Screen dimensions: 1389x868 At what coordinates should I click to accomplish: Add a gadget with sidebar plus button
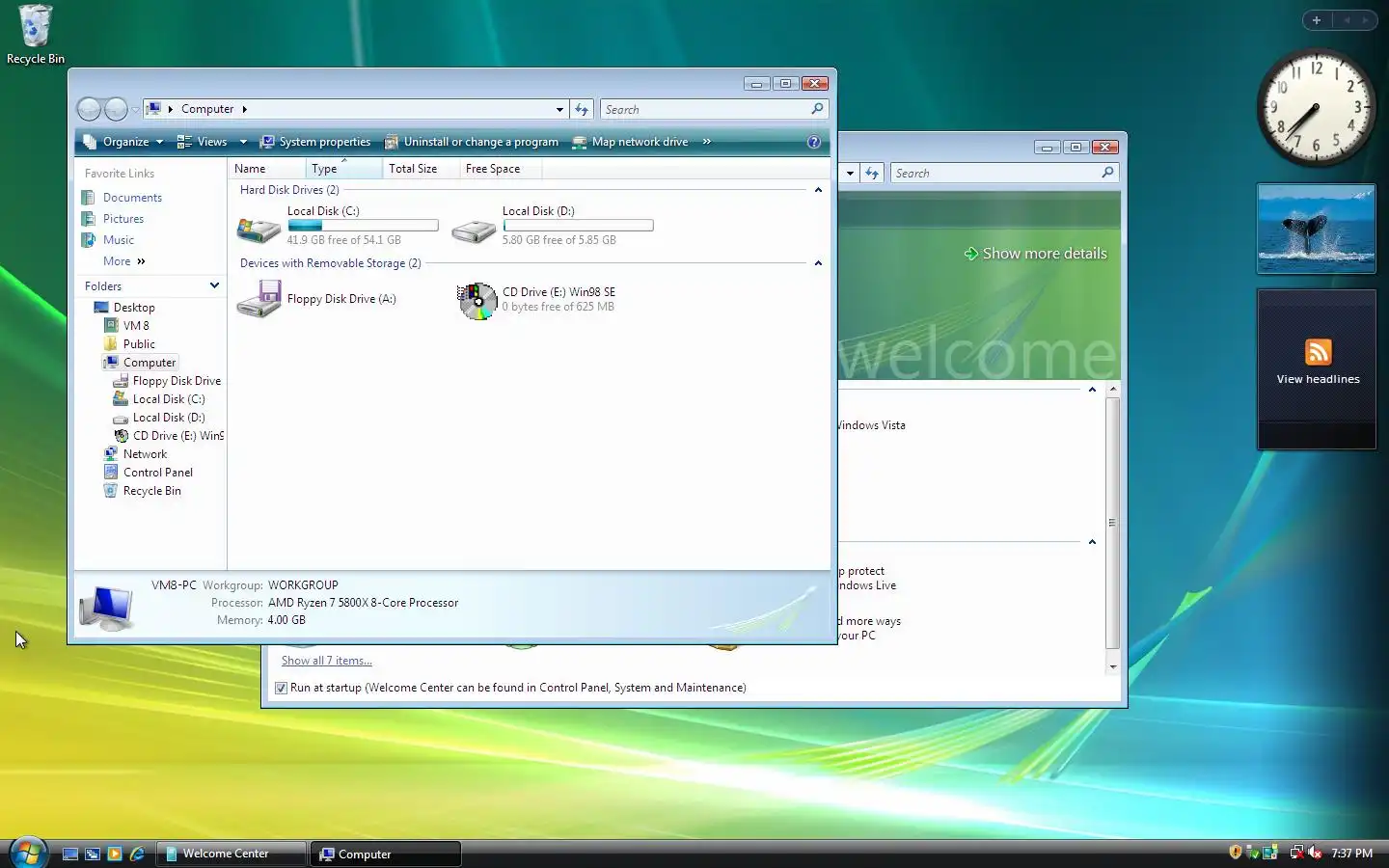pos(1316,19)
